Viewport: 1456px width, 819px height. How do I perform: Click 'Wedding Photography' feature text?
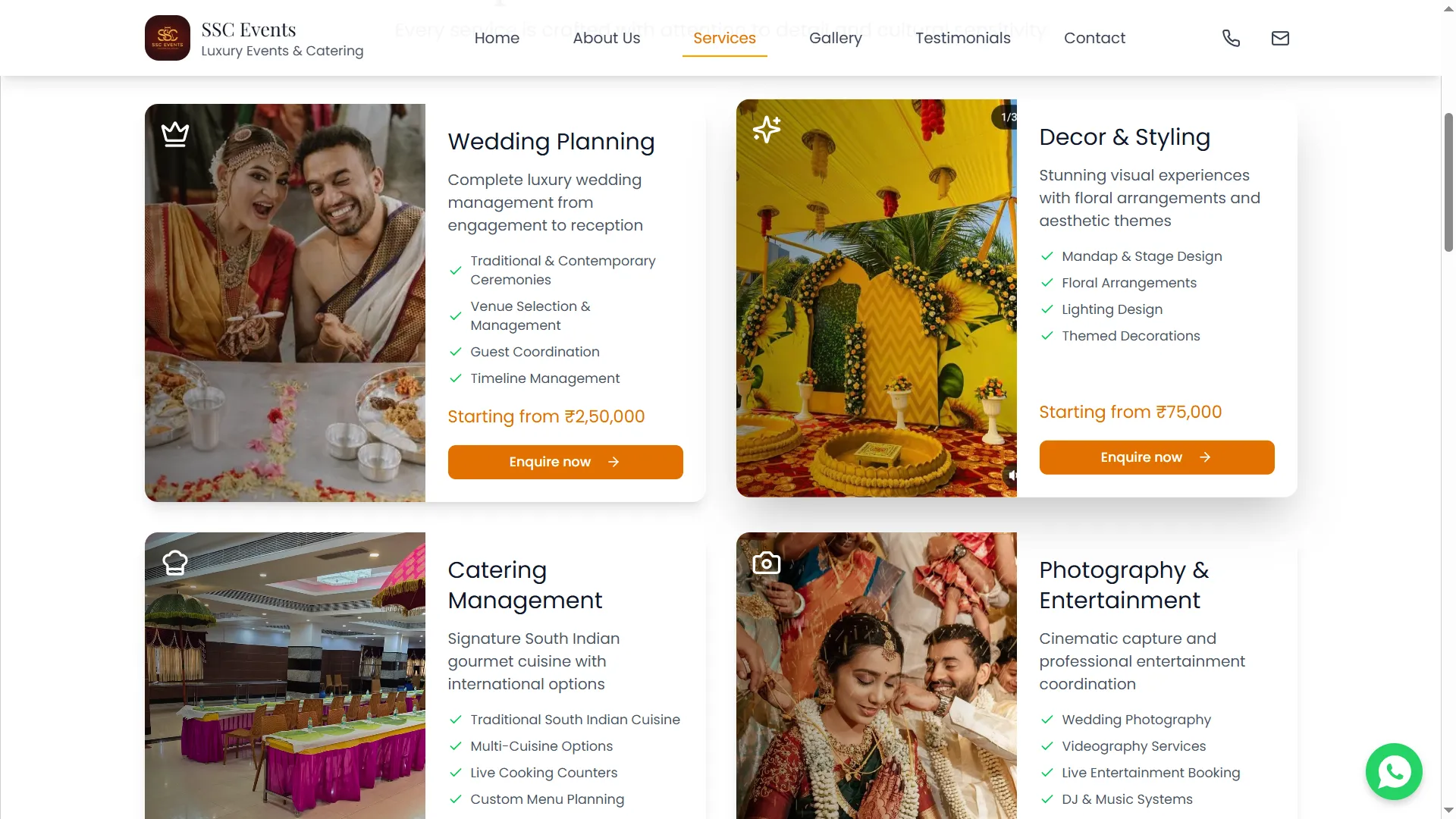[1136, 720]
